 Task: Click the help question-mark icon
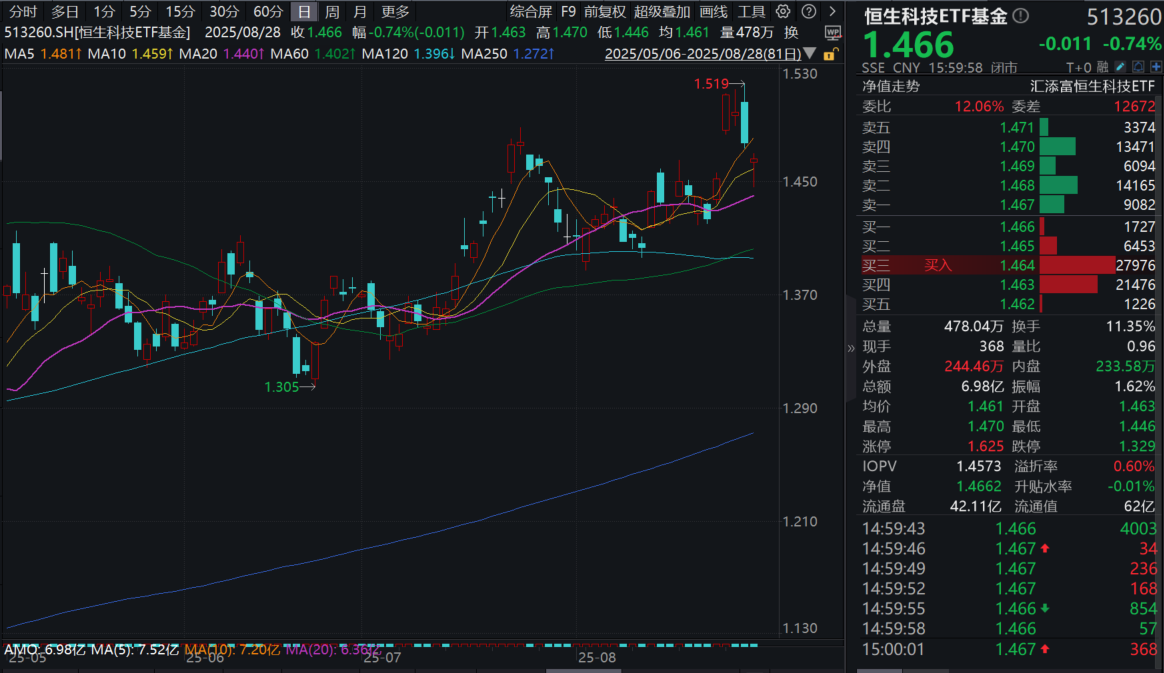point(808,12)
